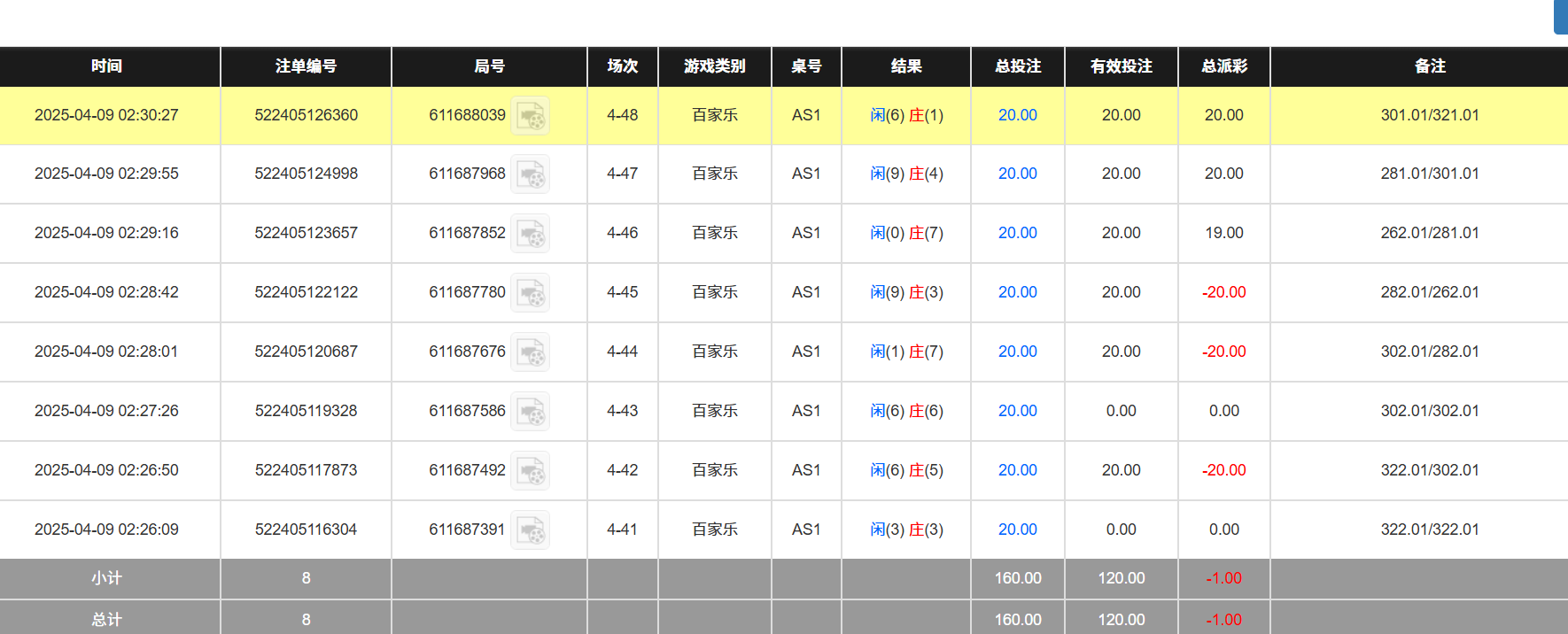
Task: Select the 总派彩 column header
Action: (1223, 66)
